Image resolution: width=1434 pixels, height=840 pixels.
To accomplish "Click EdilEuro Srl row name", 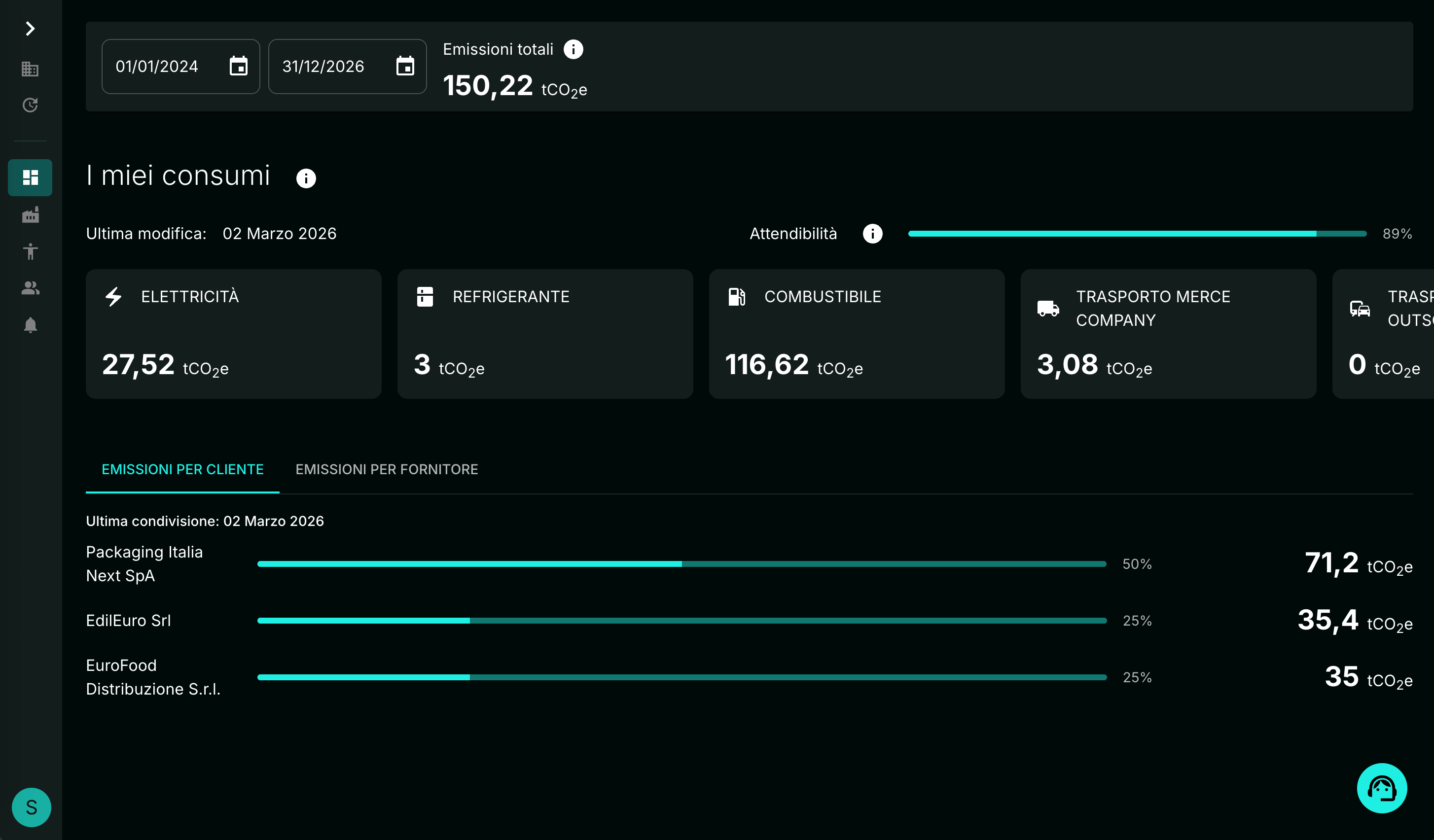I will 129,621.
